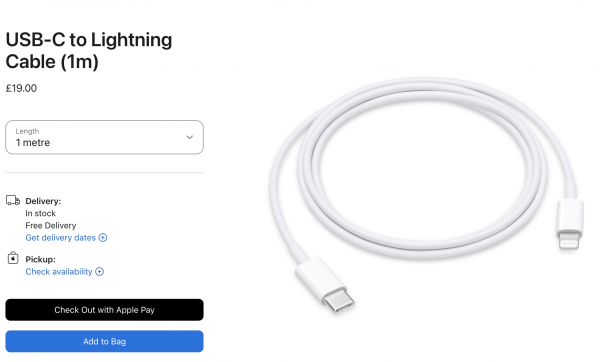Open the Length dropdown chevron
This screenshot has height=362, width=600.
click(189, 137)
